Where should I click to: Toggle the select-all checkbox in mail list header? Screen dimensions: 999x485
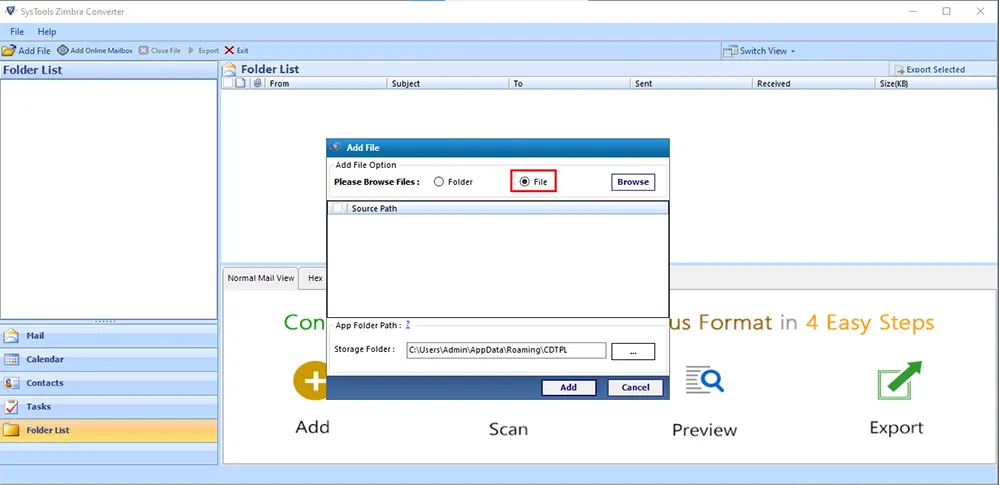(228, 83)
